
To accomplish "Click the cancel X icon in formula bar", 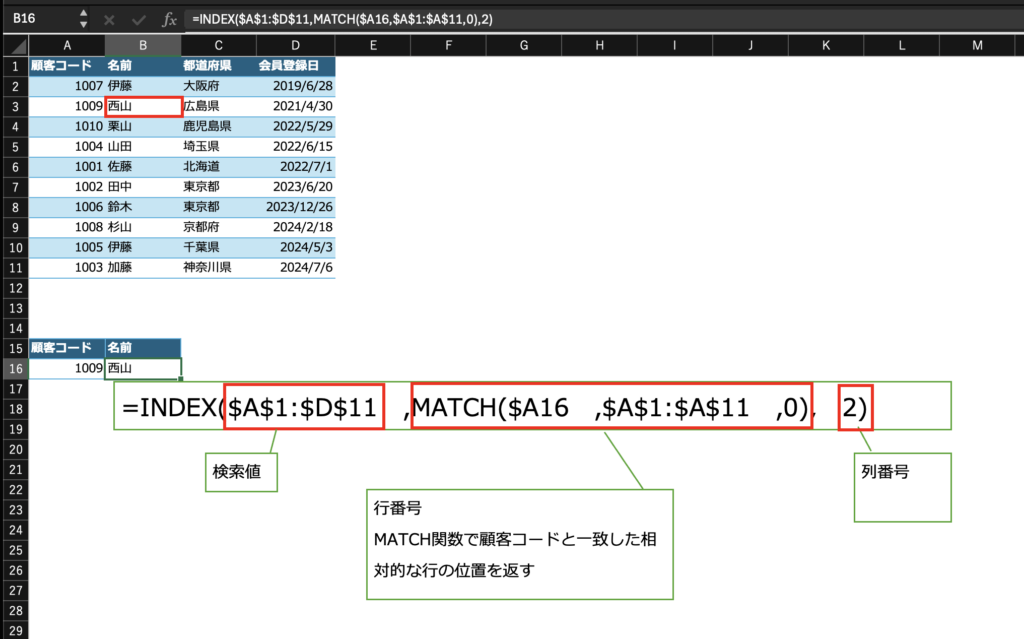I will coord(109,19).
